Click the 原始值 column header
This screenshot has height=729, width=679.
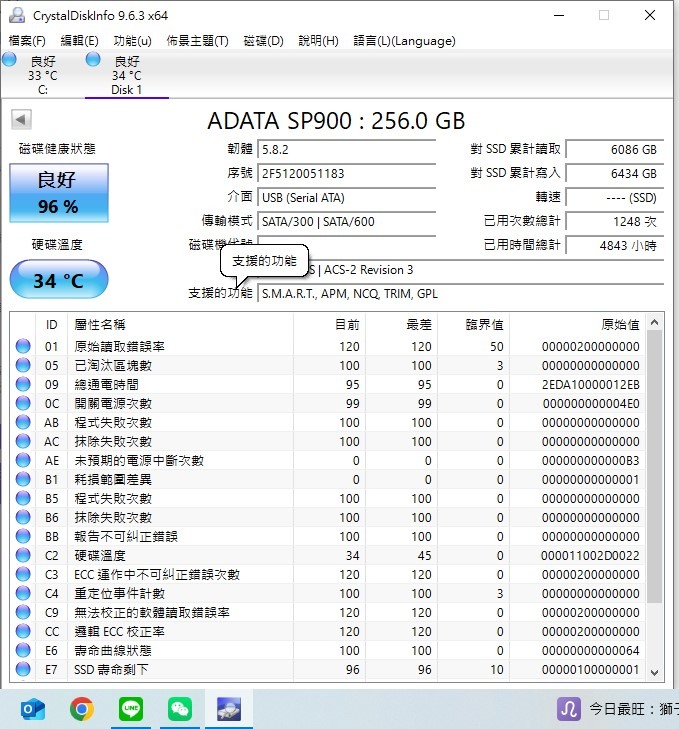(577, 325)
